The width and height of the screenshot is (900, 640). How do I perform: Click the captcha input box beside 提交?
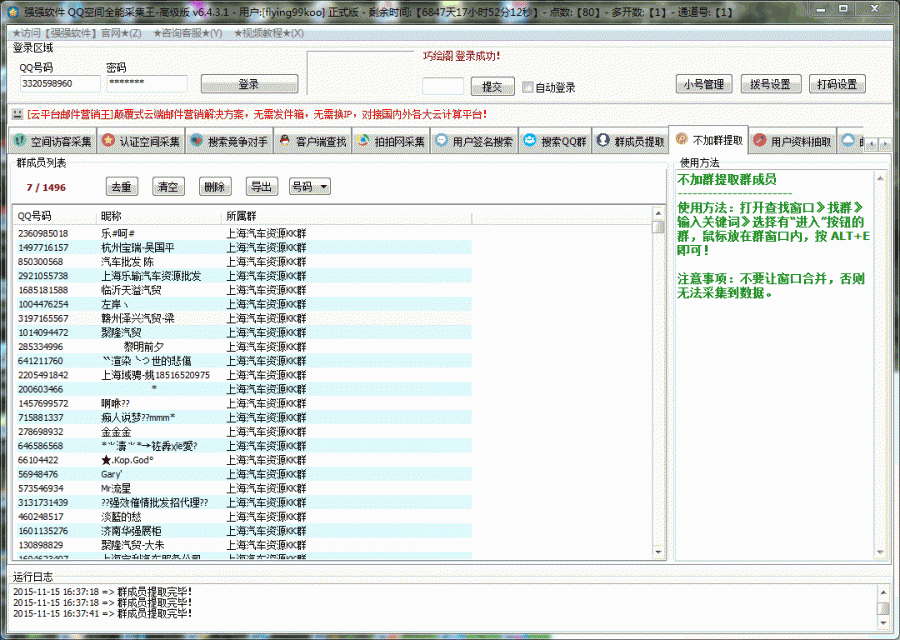[443, 87]
